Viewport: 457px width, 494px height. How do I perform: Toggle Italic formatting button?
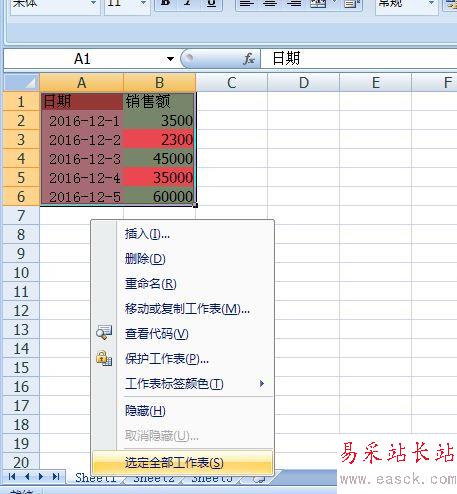click(x=188, y=3)
